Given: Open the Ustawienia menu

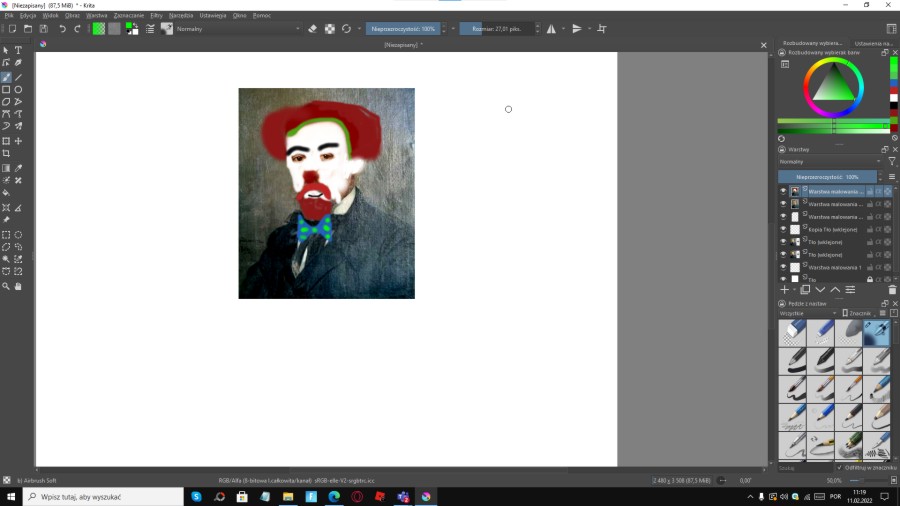Looking at the screenshot, I should pyautogui.click(x=212, y=15).
